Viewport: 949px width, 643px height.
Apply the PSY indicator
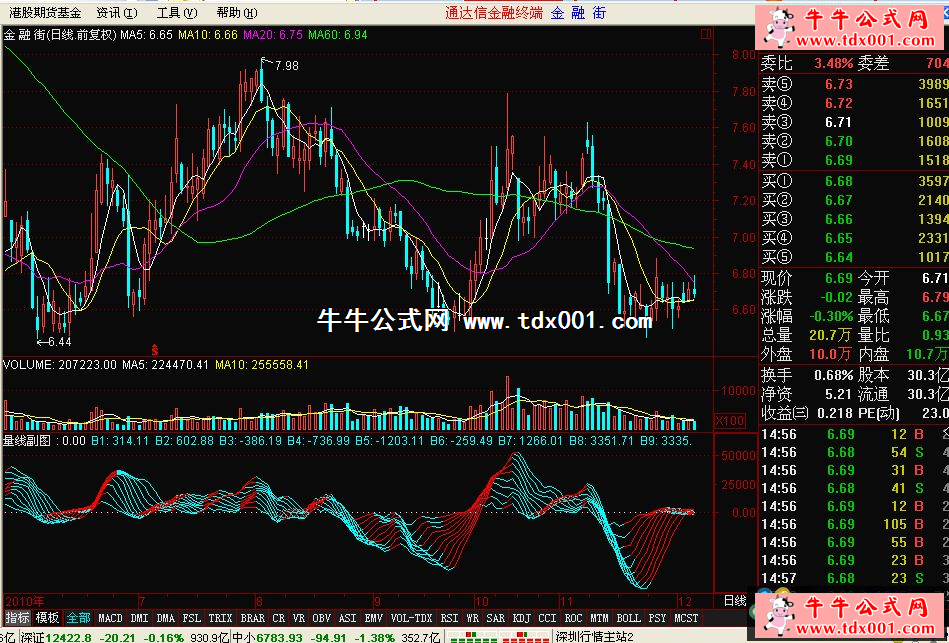coord(657,618)
